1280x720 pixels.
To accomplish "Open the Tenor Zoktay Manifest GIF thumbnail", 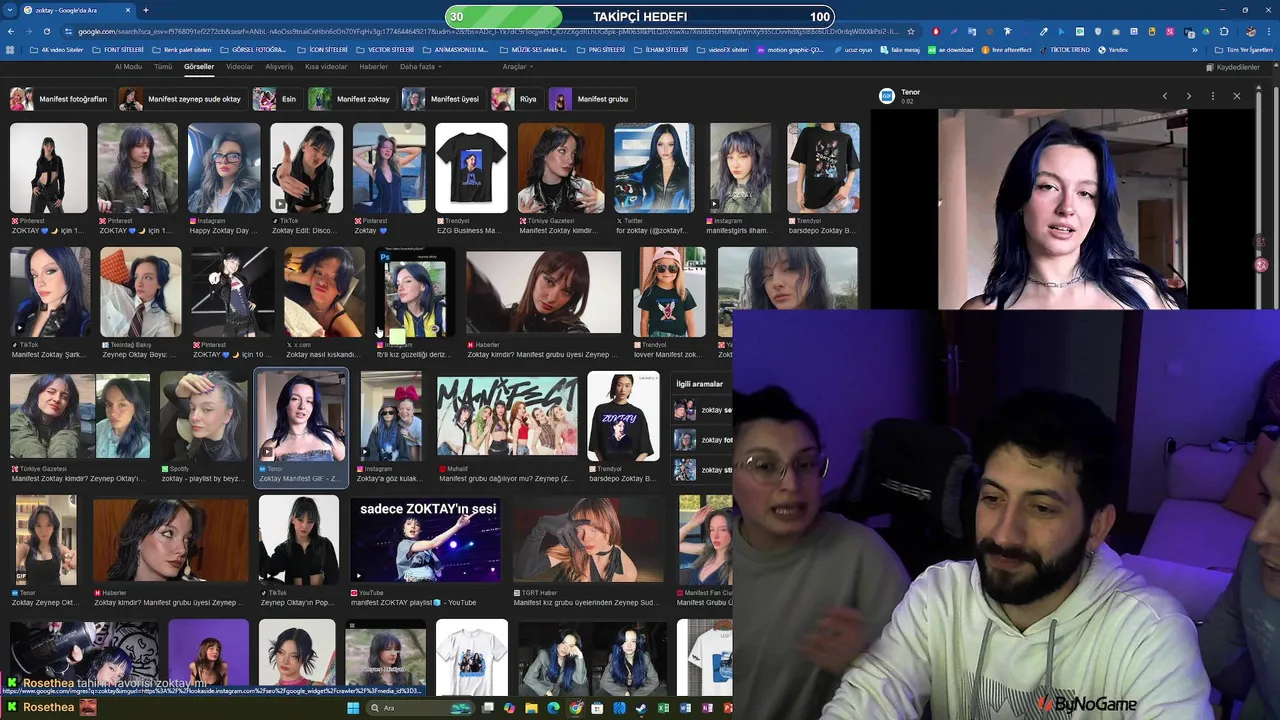I will 301,416.
